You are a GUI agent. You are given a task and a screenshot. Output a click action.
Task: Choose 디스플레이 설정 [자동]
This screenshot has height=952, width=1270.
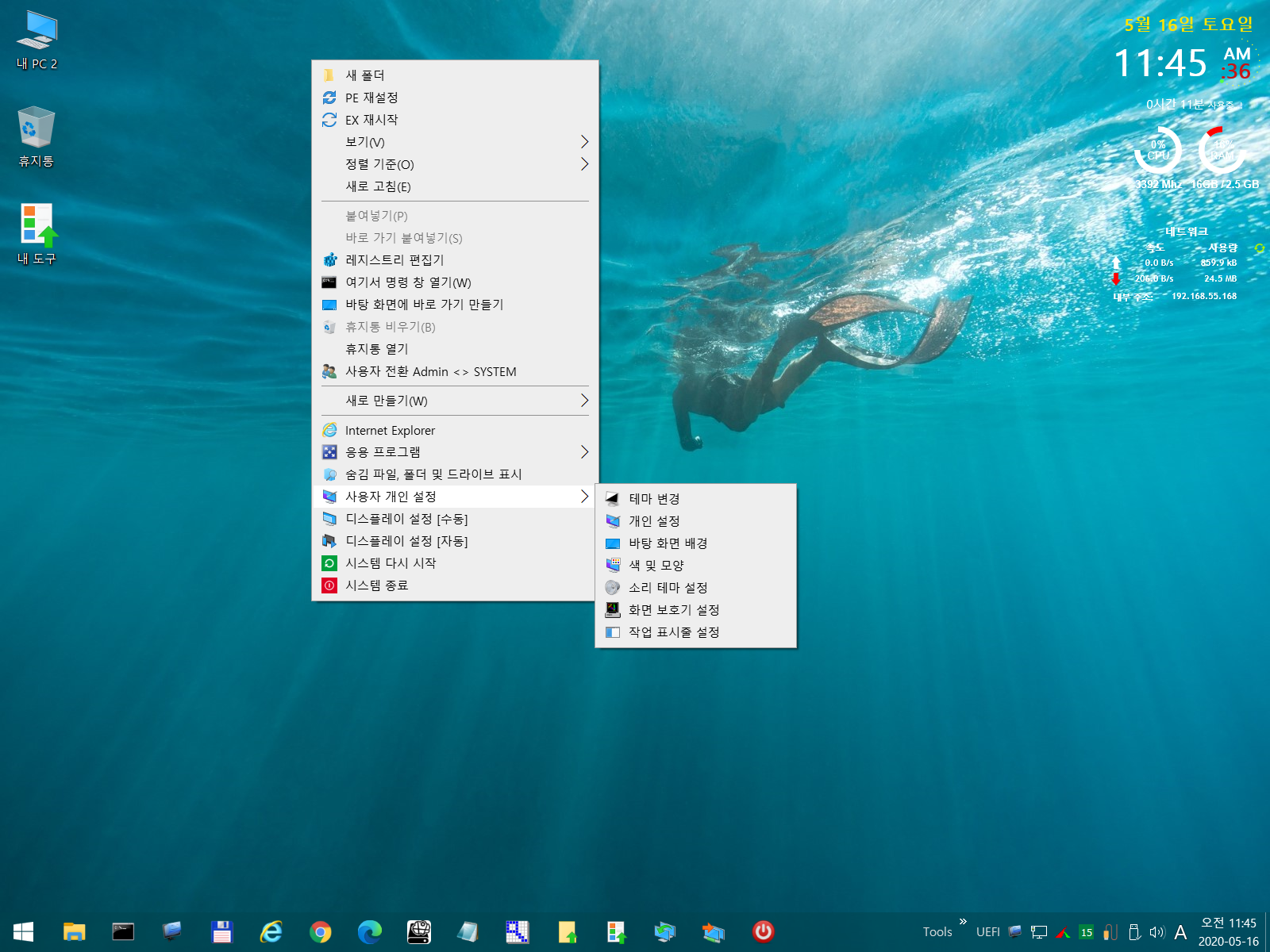tap(455, 541)
